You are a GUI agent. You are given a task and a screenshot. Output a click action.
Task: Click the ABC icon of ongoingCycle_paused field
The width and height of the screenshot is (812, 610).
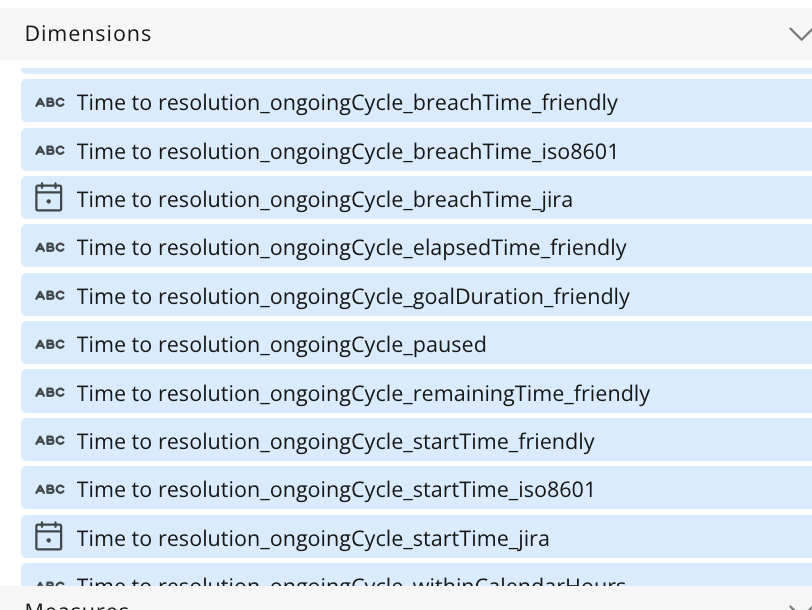pyautogui.click(x=50, y=344)
